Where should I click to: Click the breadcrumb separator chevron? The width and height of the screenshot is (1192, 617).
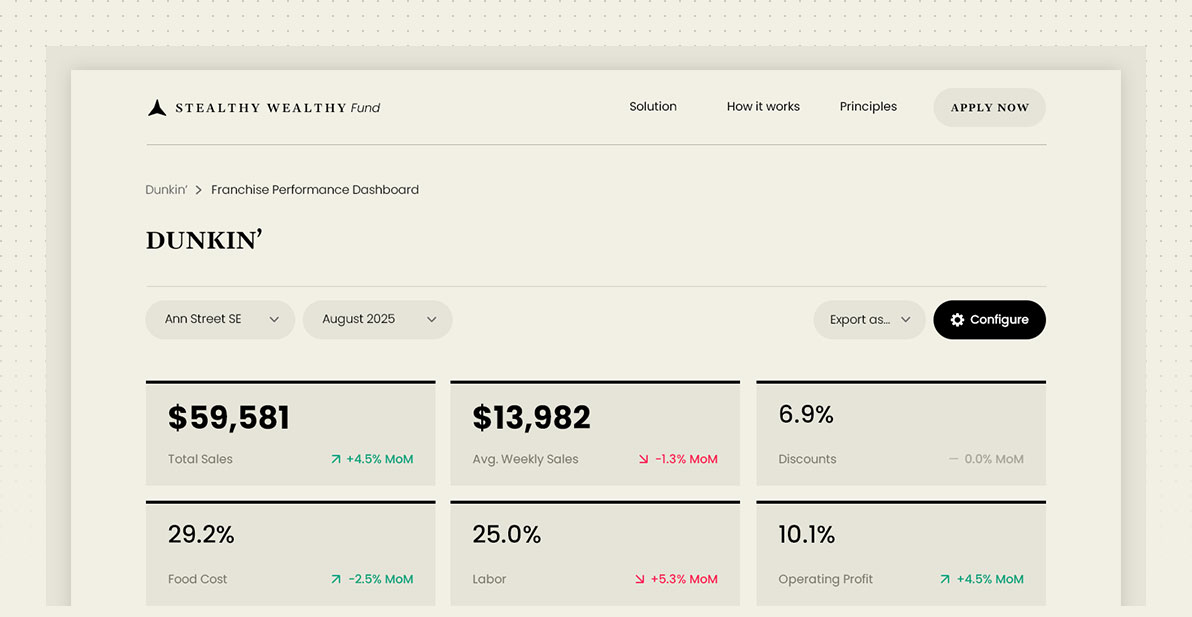click(x=199, y=190)
